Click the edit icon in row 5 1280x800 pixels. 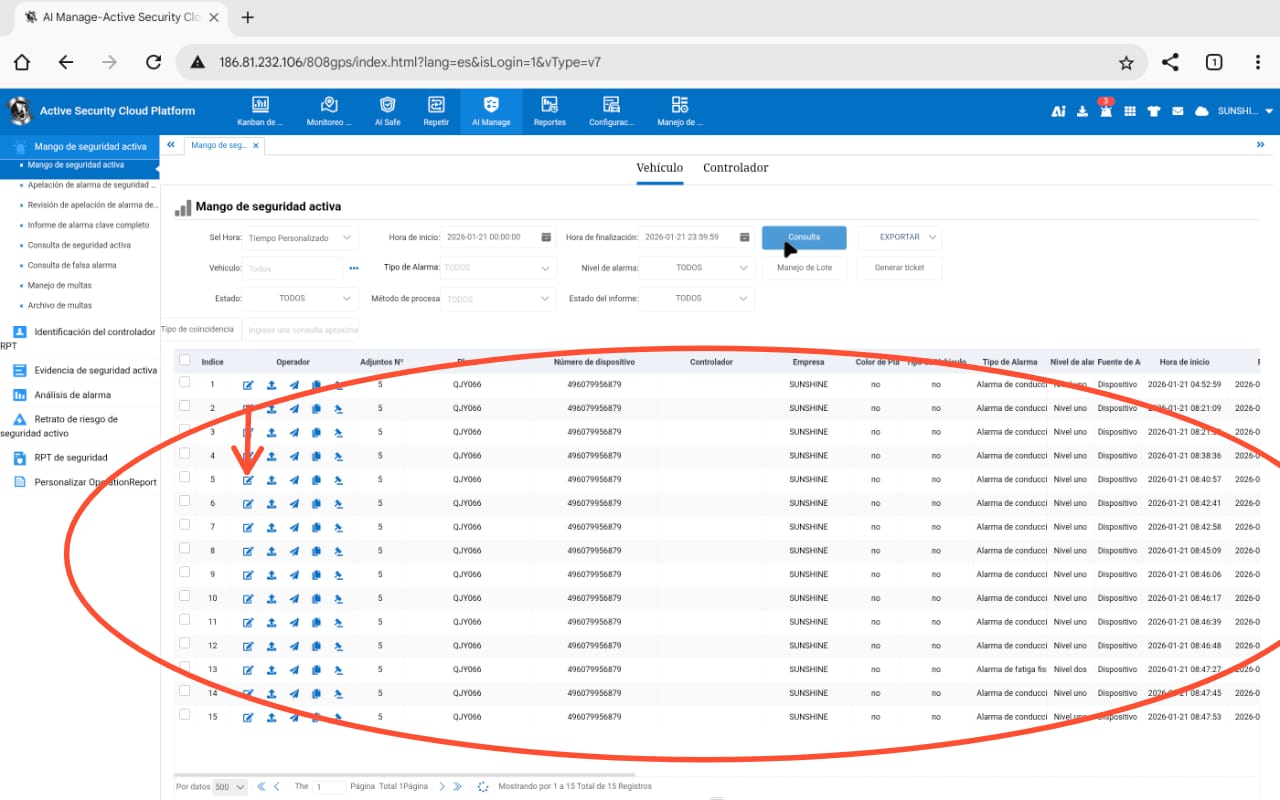click(248, 480)
